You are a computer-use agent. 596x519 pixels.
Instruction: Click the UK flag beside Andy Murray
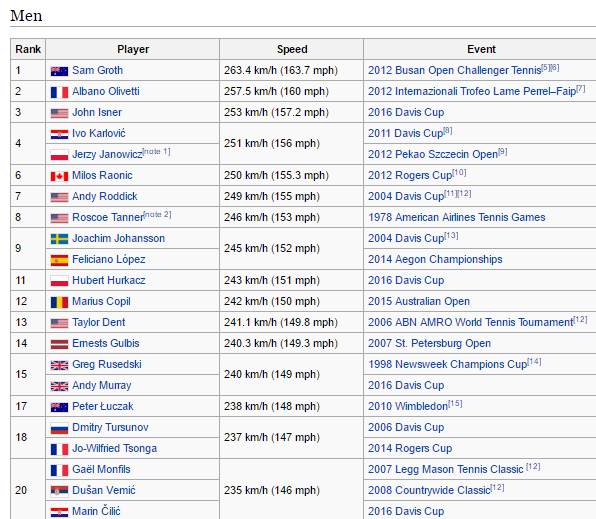coord(59,386)
